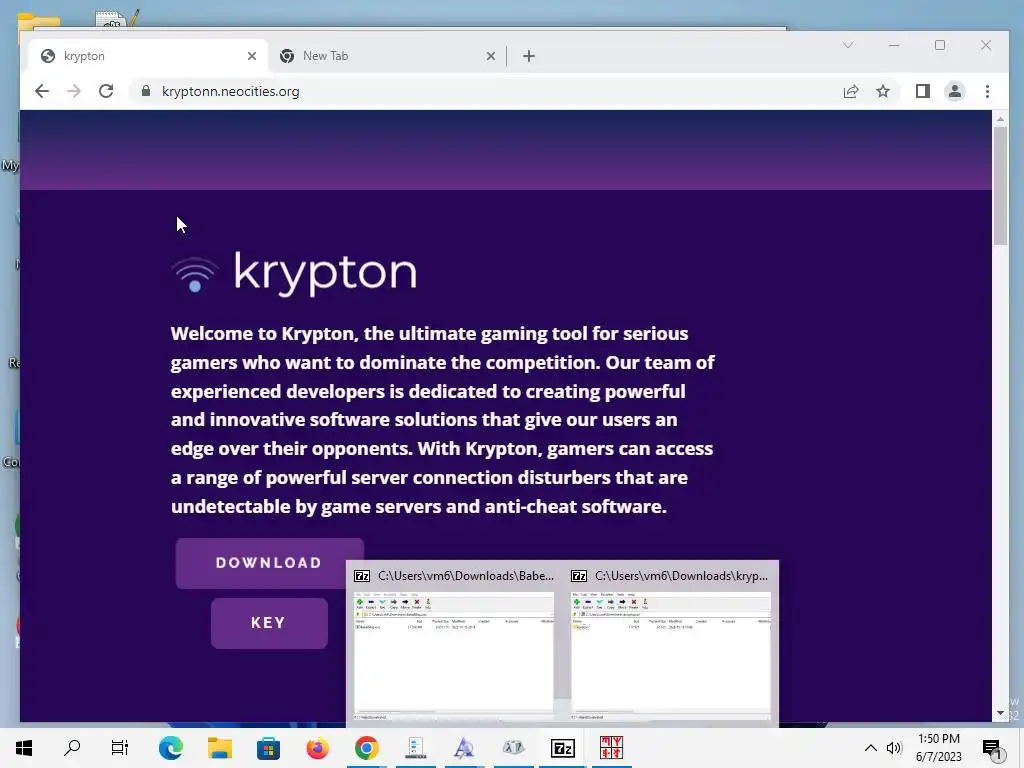Open the Chrome profile menu
This screenshot has height=768, width=1024.
pos(955,91)
